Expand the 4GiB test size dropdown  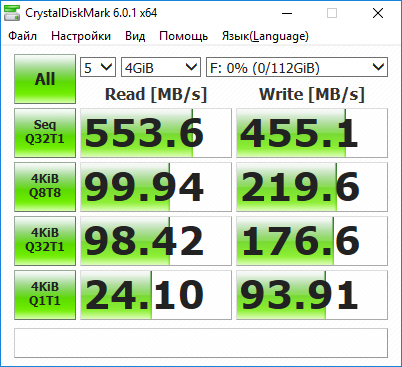click(161, 67)
